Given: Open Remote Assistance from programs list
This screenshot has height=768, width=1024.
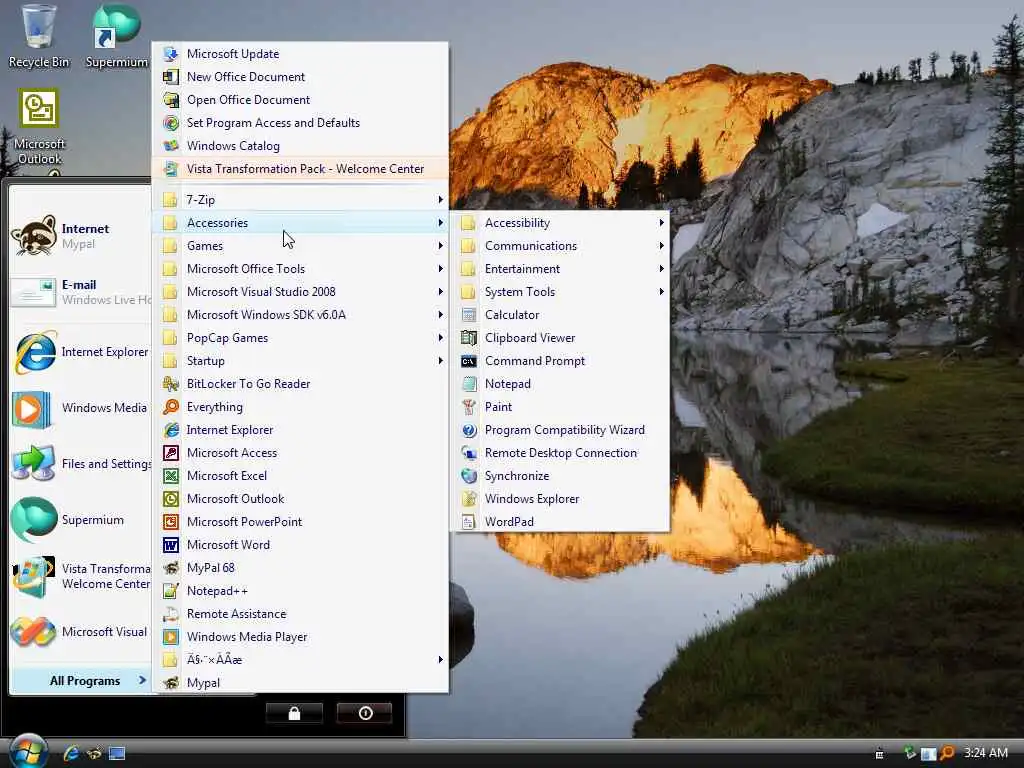Looking at the screenshot, I should pos(300,614).
